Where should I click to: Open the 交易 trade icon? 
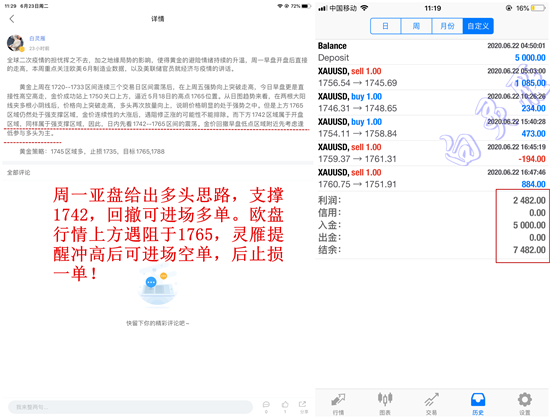point(431,404)
